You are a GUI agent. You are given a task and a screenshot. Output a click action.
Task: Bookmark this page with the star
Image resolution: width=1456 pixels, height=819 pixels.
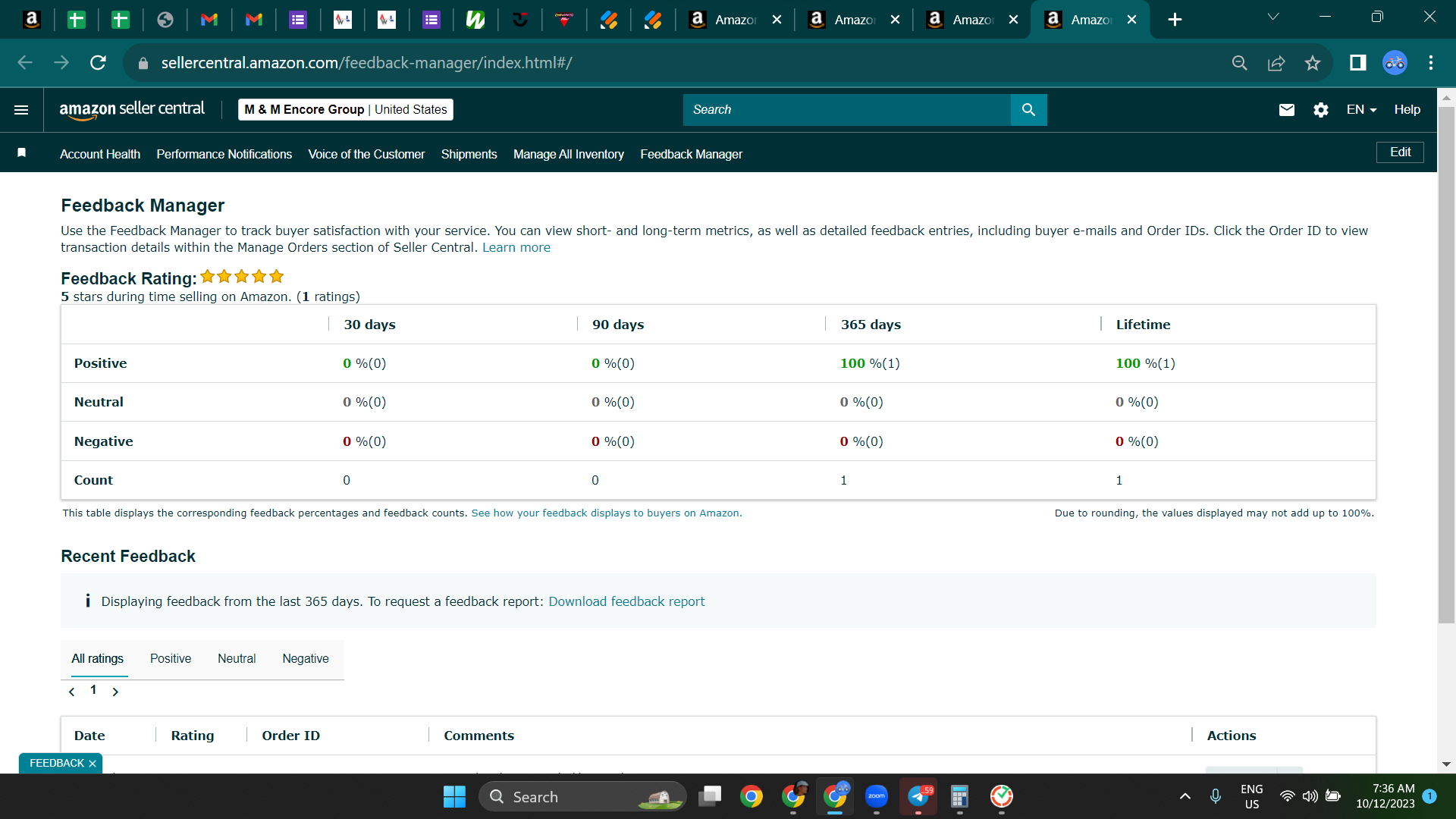[1313, 63]
